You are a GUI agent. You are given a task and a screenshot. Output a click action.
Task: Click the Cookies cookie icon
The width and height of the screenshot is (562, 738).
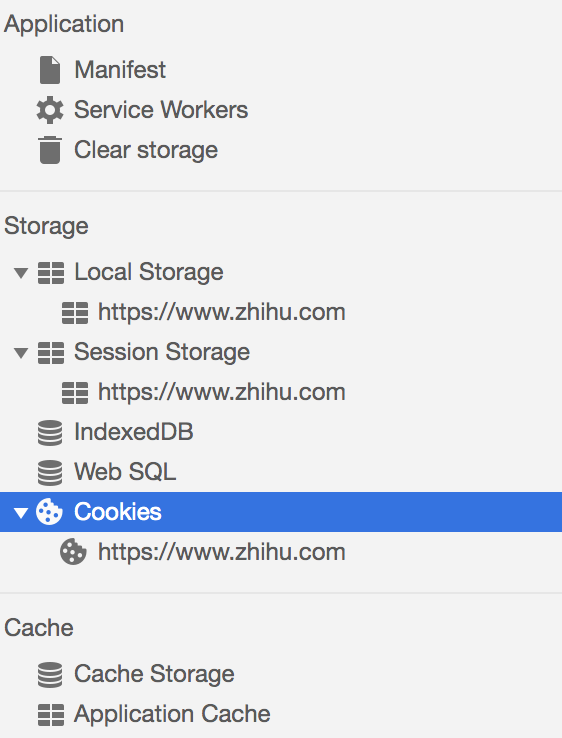(49, 512)
